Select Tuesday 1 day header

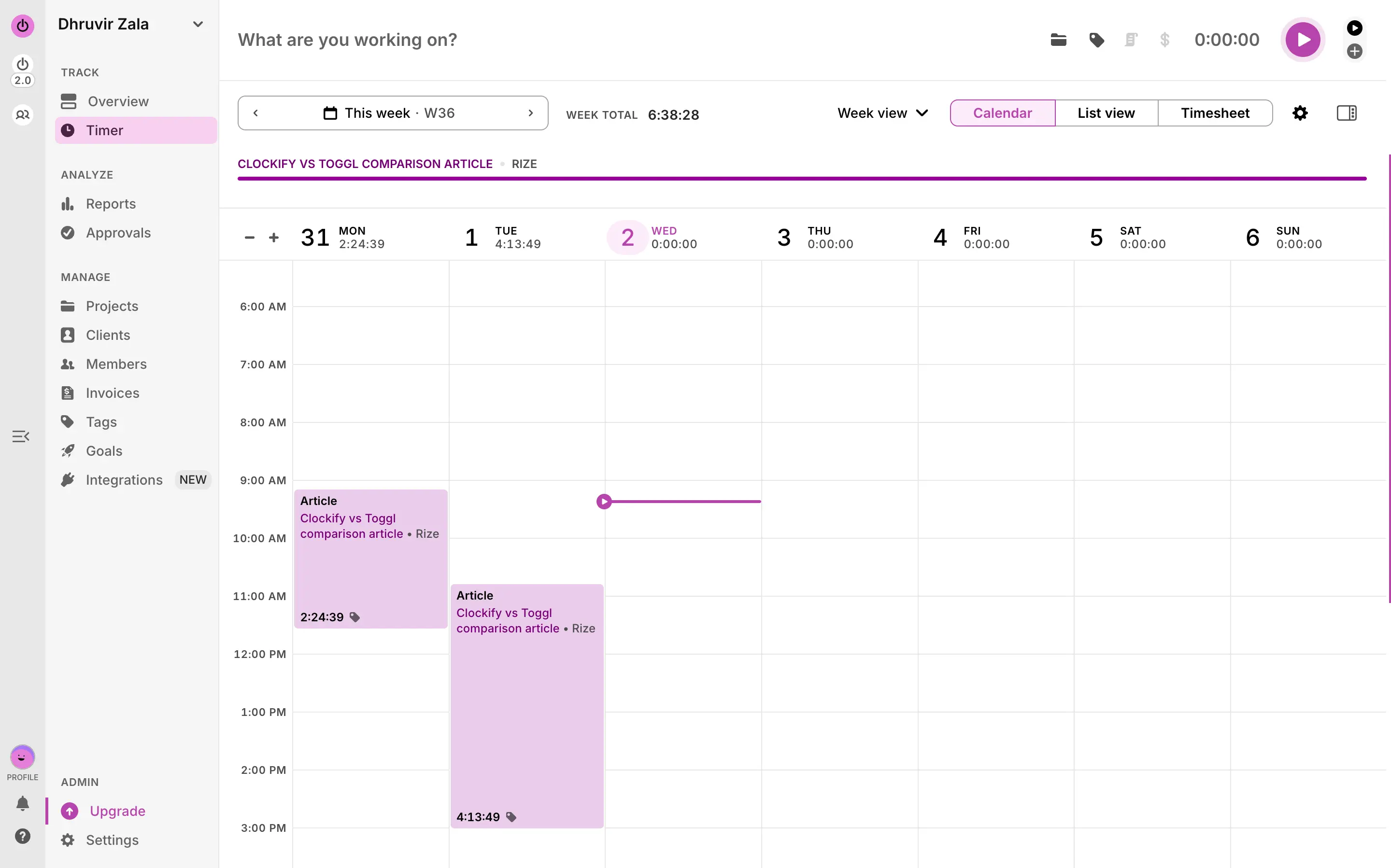(502, 237)
